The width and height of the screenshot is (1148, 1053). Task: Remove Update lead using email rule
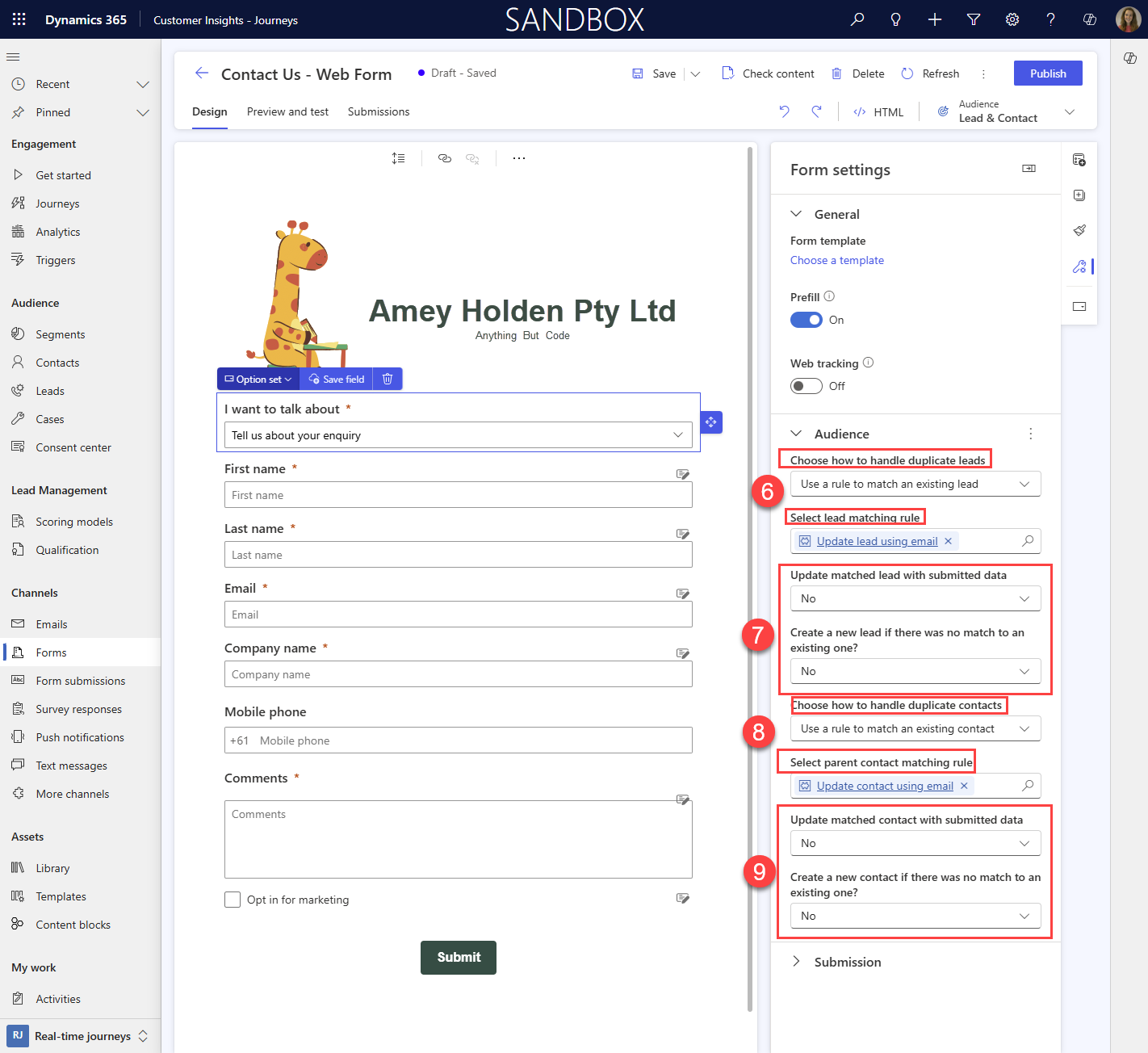pyautogui.click(x=949, y=541)
